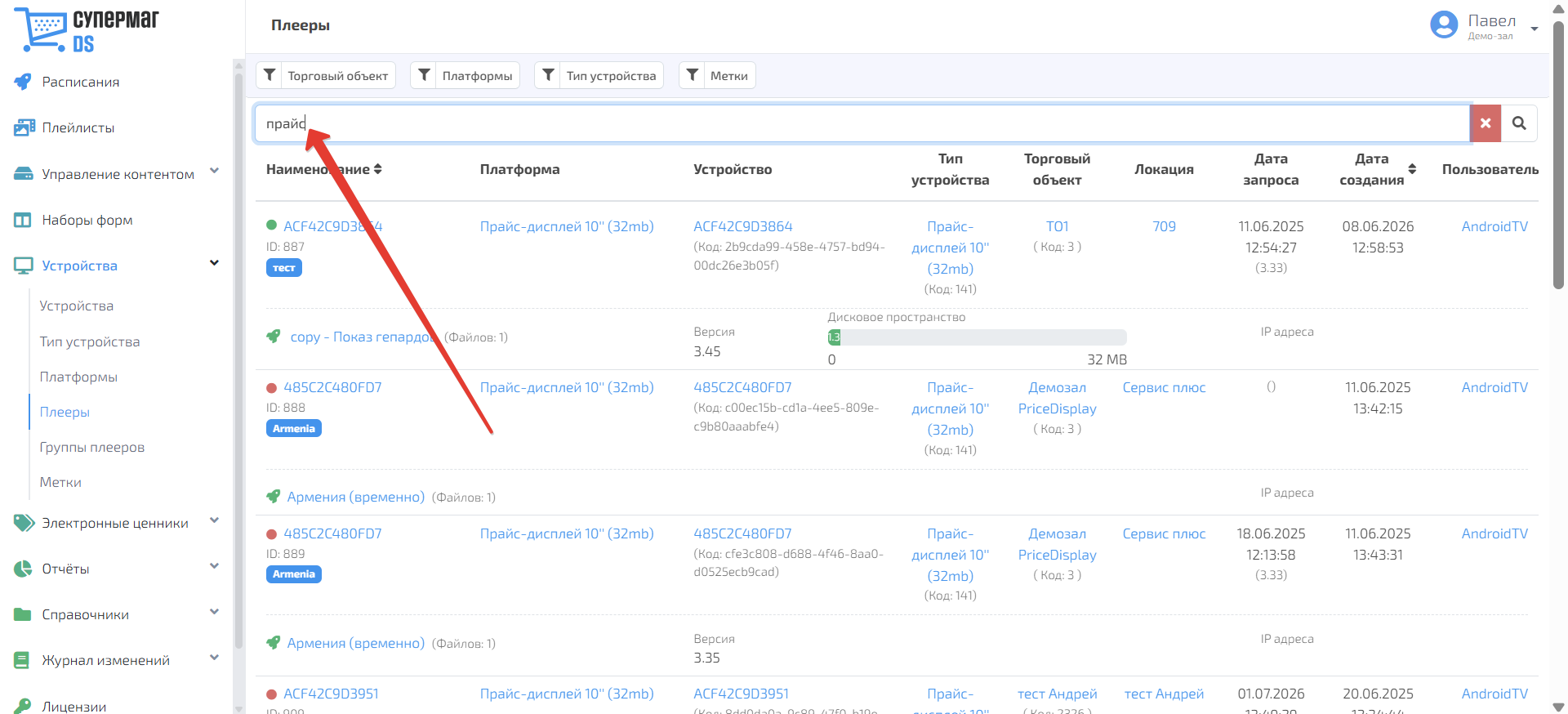Click the magnifier search button
Image resolution: width=1568 pixels, height=714 pixels.
coord(1519,123)
